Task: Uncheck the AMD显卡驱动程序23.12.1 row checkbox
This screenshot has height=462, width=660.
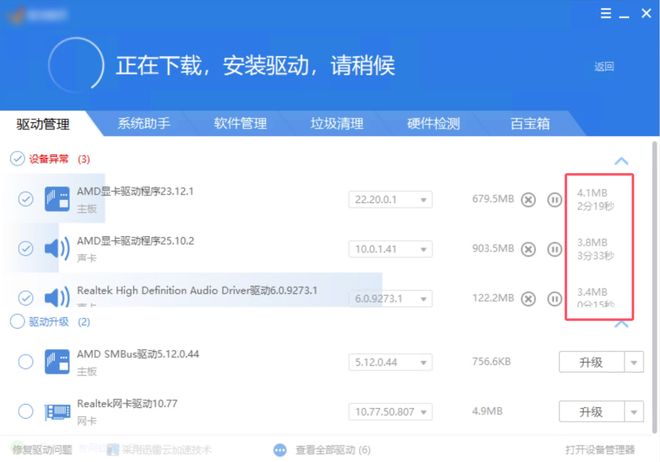Action: coord(26,199)
